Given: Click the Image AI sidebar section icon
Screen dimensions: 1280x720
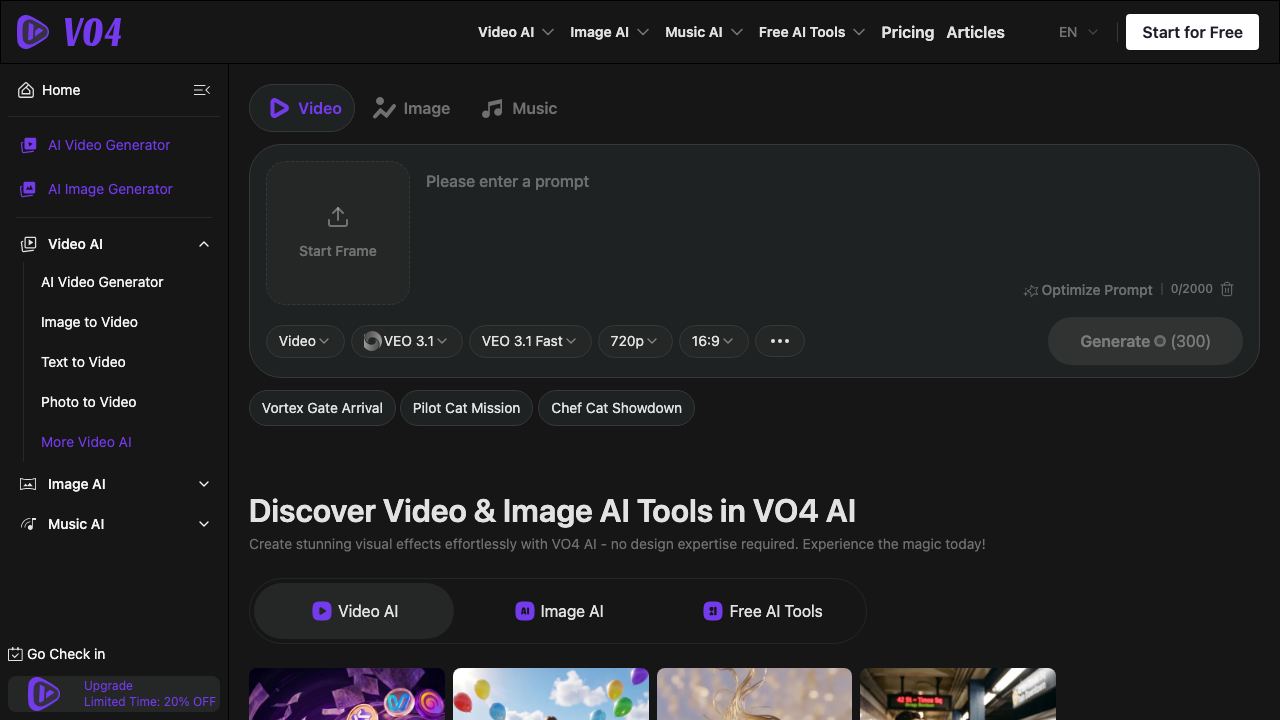Looking at the screenshot, I should pos(29,484).
